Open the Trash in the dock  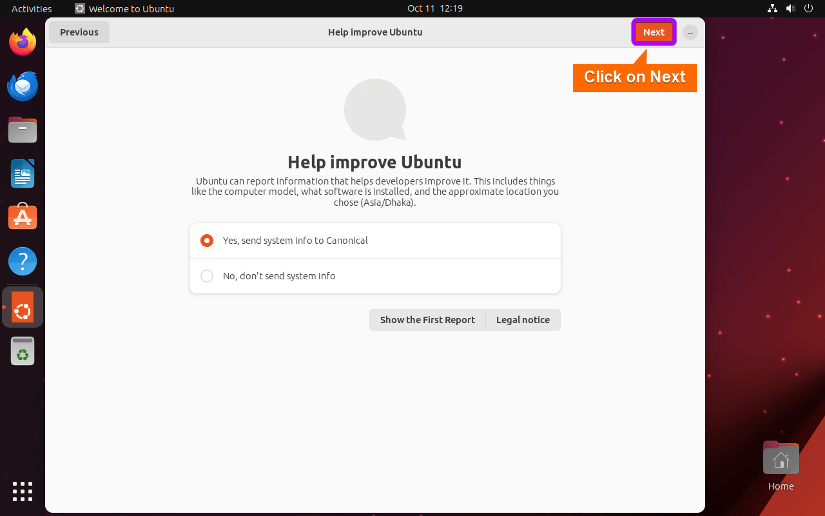point(22,351)
